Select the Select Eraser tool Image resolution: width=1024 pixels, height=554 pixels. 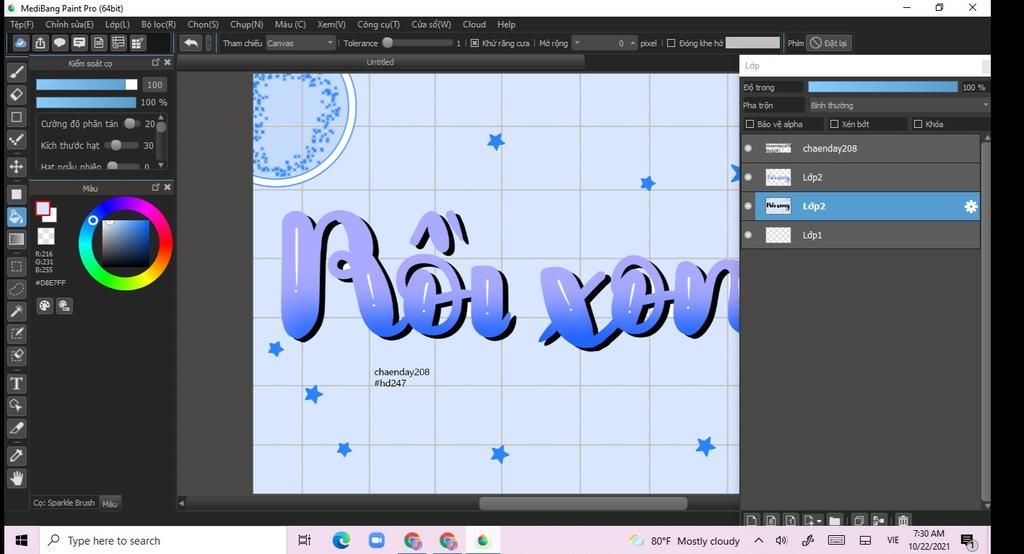(16, 356)
